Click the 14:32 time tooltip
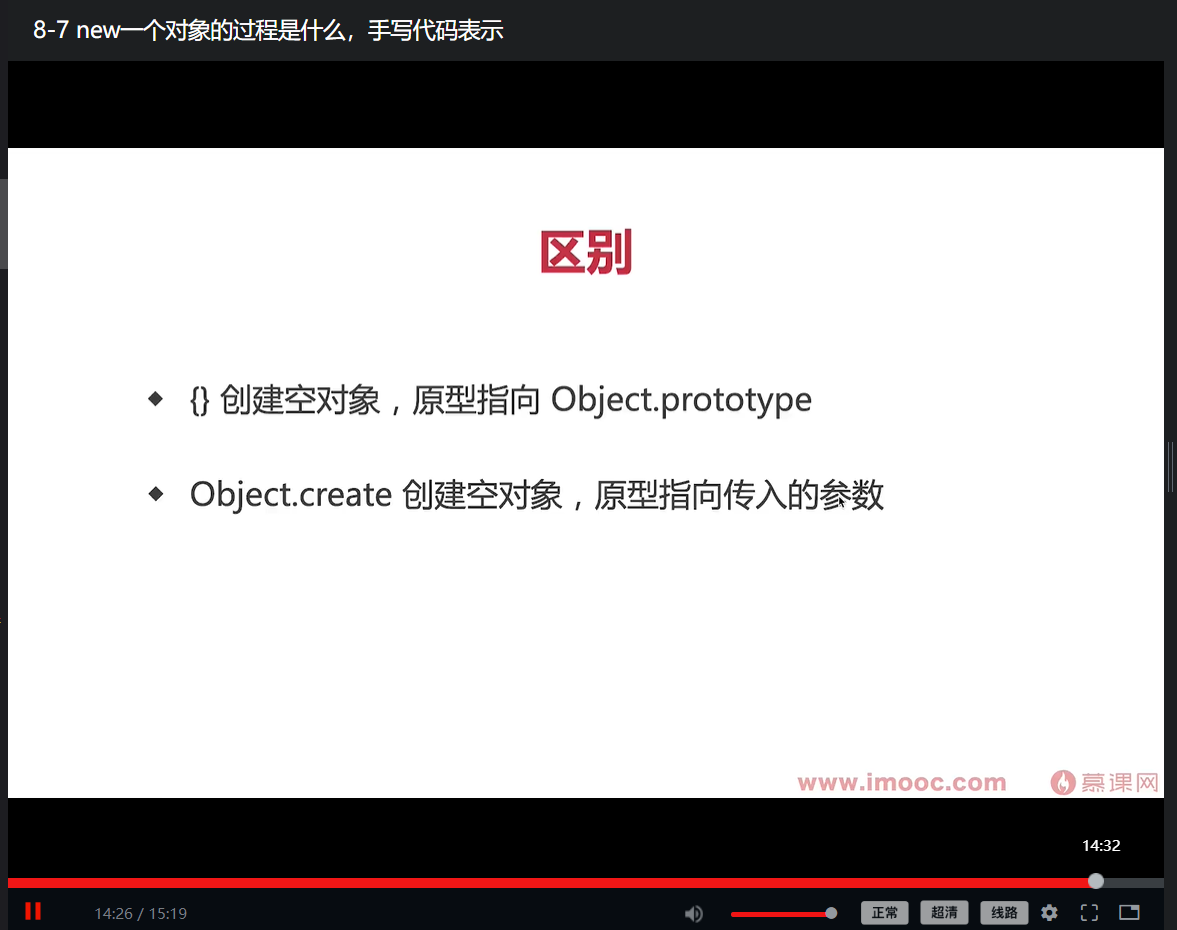The width and height of the screenshot is (1177, 930). pos(1101,846)
